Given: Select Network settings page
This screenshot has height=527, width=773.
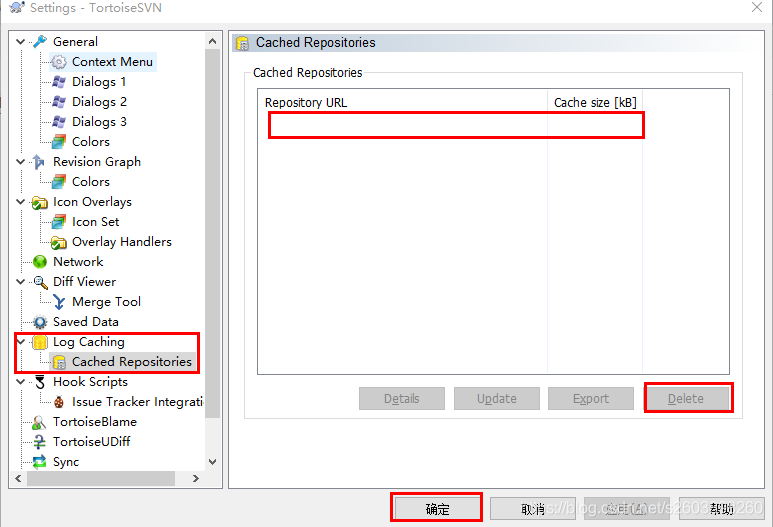Looking at the screenshot, I should (x=78, y=262).
